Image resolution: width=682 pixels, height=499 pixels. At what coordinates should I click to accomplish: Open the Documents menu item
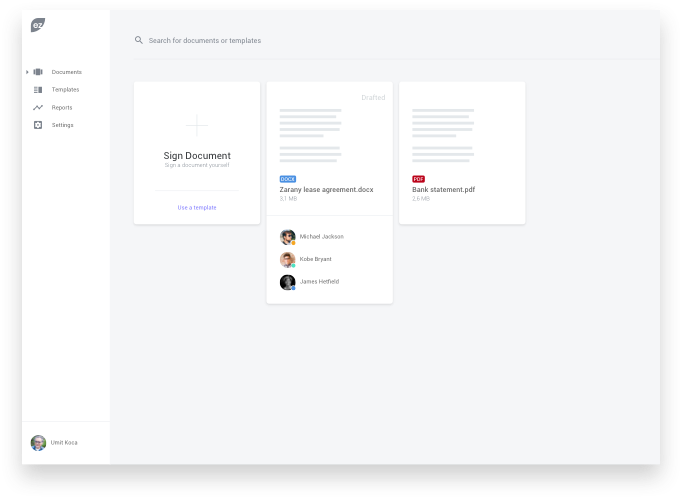pos(66,72)
